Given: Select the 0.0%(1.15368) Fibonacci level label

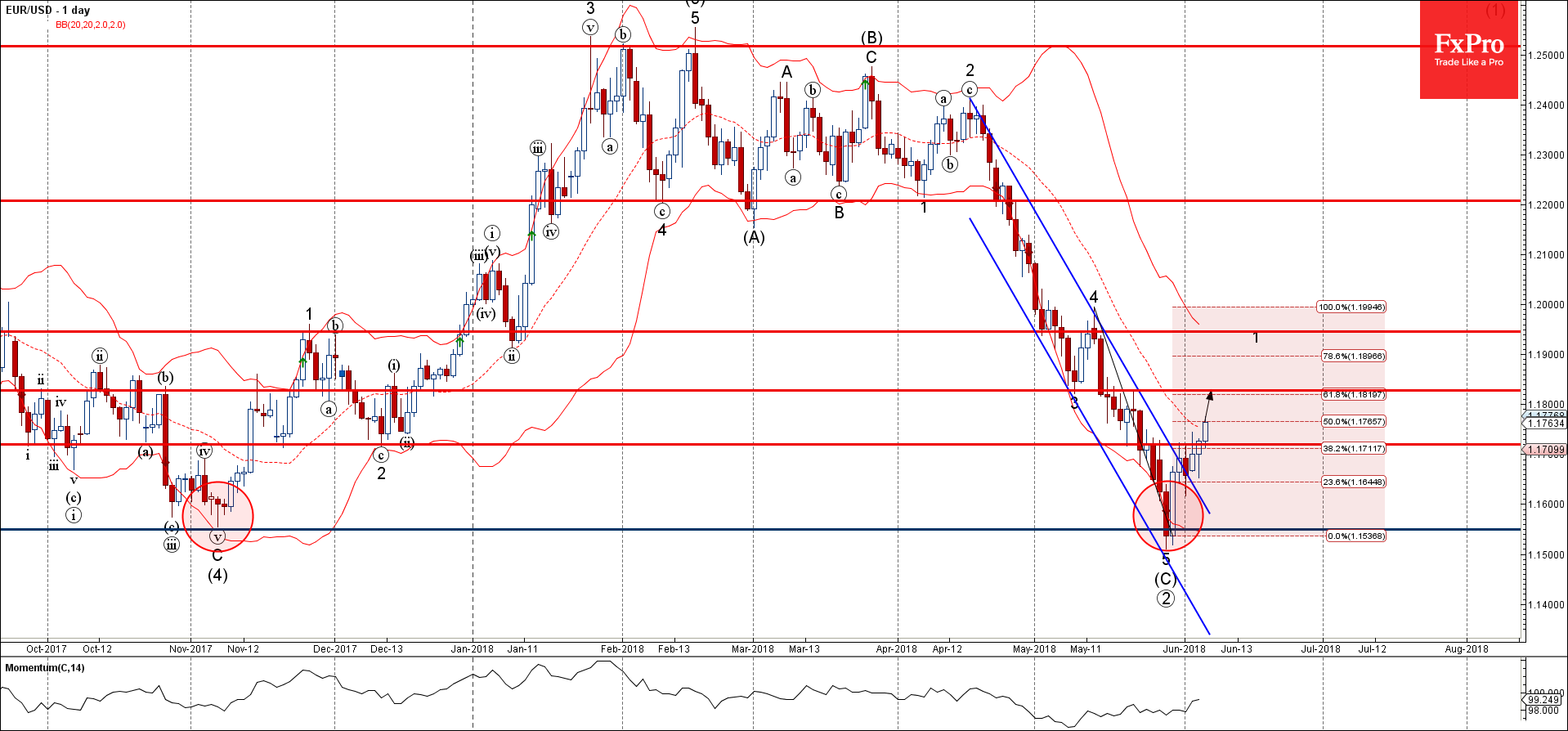Looking at the screenshot, I should [x=1355, y=536].
